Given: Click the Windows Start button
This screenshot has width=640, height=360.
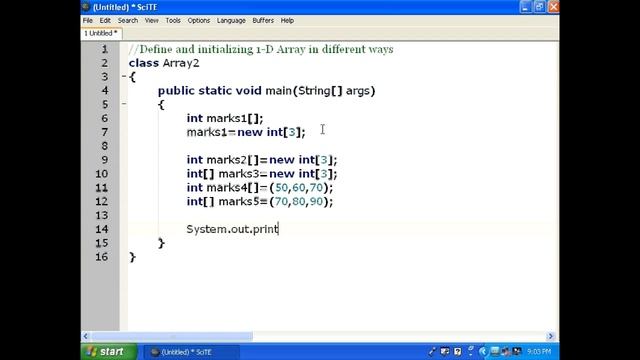Looking at the screenshot, I should (109, 351).
